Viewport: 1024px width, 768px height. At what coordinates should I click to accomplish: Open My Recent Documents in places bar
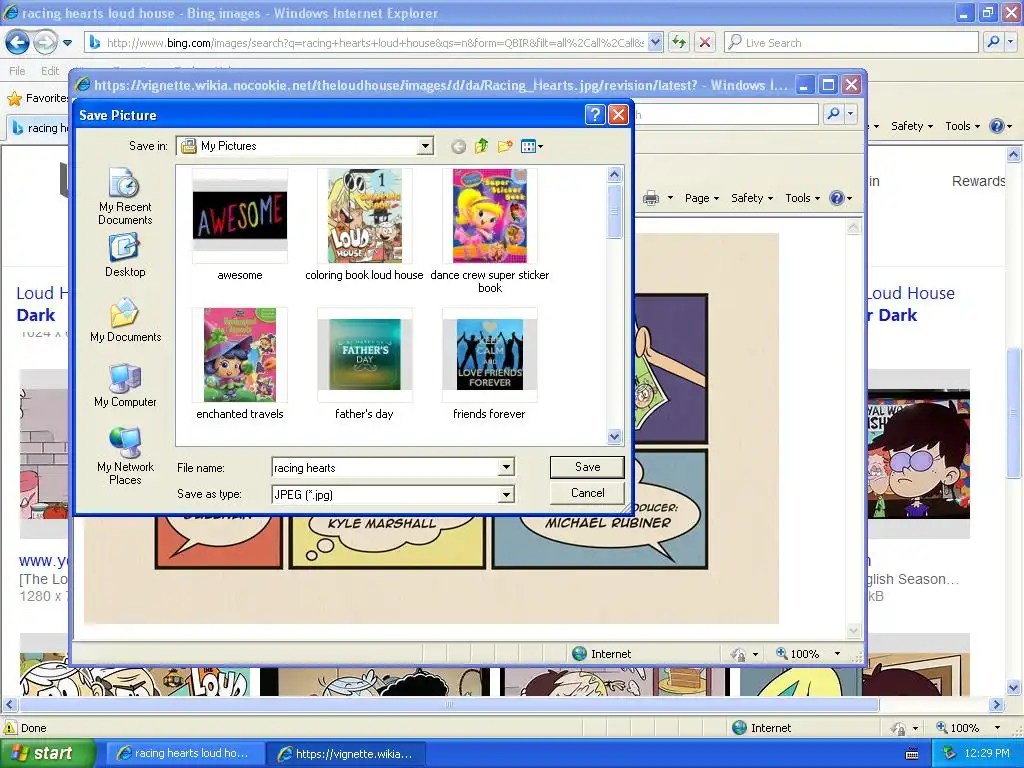click(125, 197)
